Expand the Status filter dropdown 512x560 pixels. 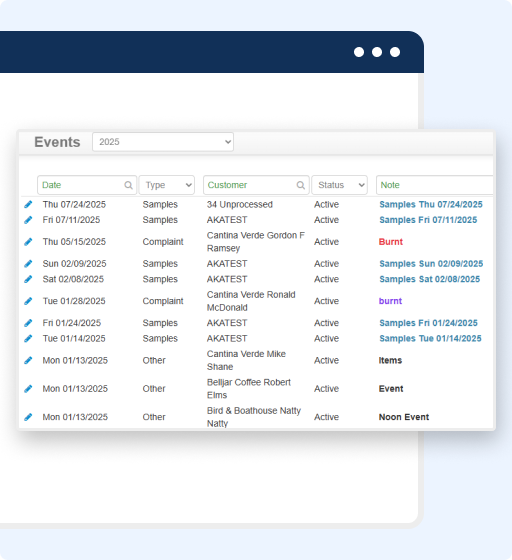[340, 185]
